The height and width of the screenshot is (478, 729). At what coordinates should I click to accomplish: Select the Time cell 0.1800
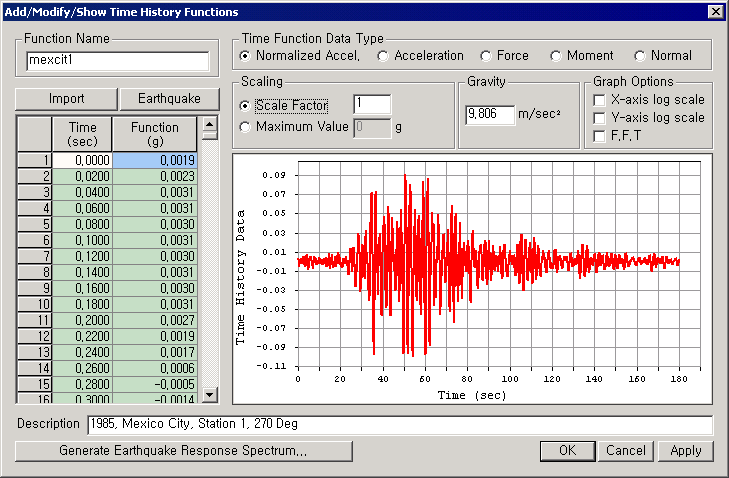click(82, 305)
